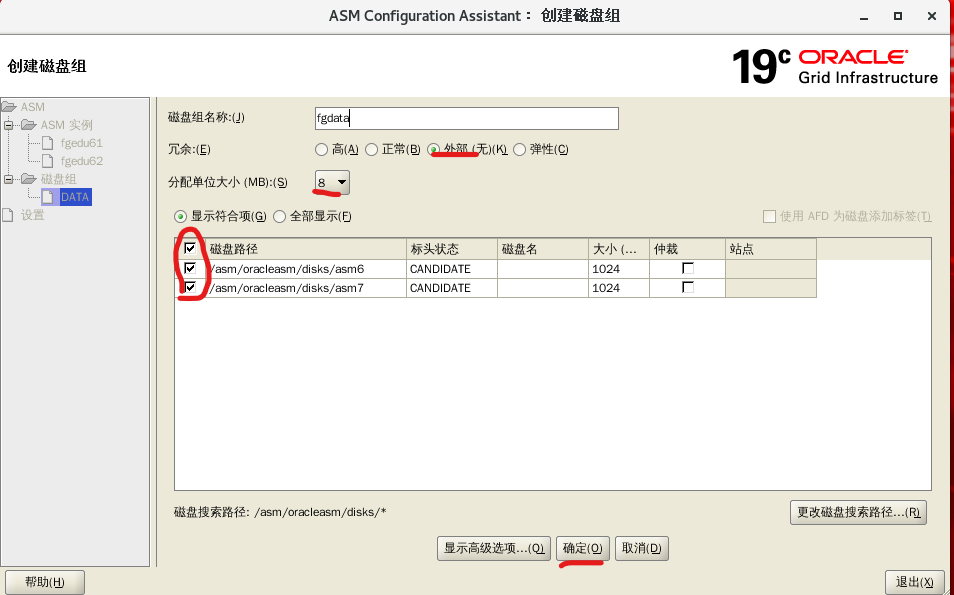Click the 磁盘路径 column header
This screenshot has width=954, height=595.
tap(306, 249)
